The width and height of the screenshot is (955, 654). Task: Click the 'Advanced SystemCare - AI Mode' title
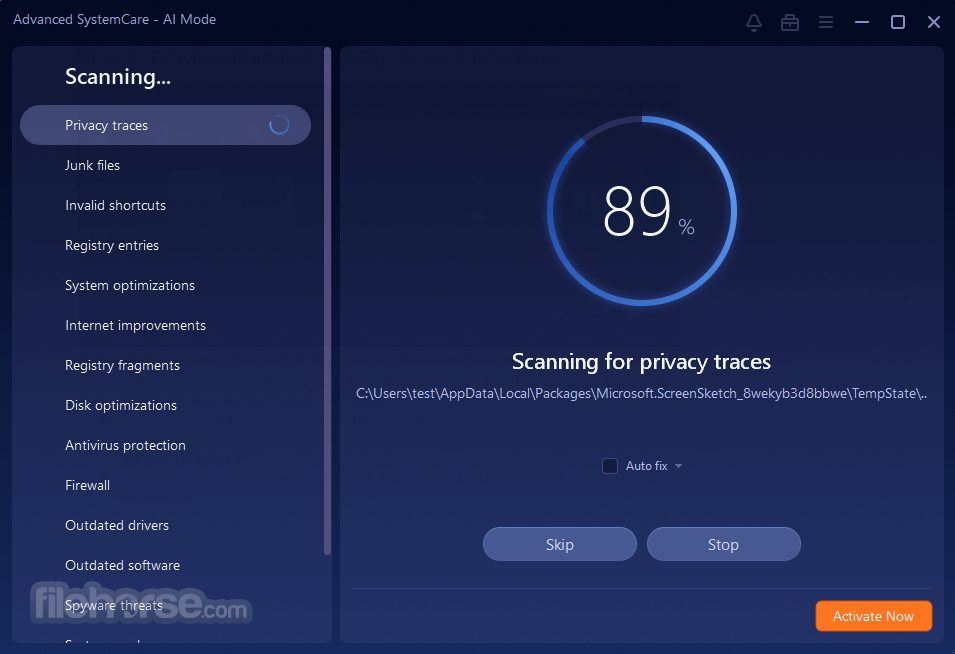click(115, 19)
